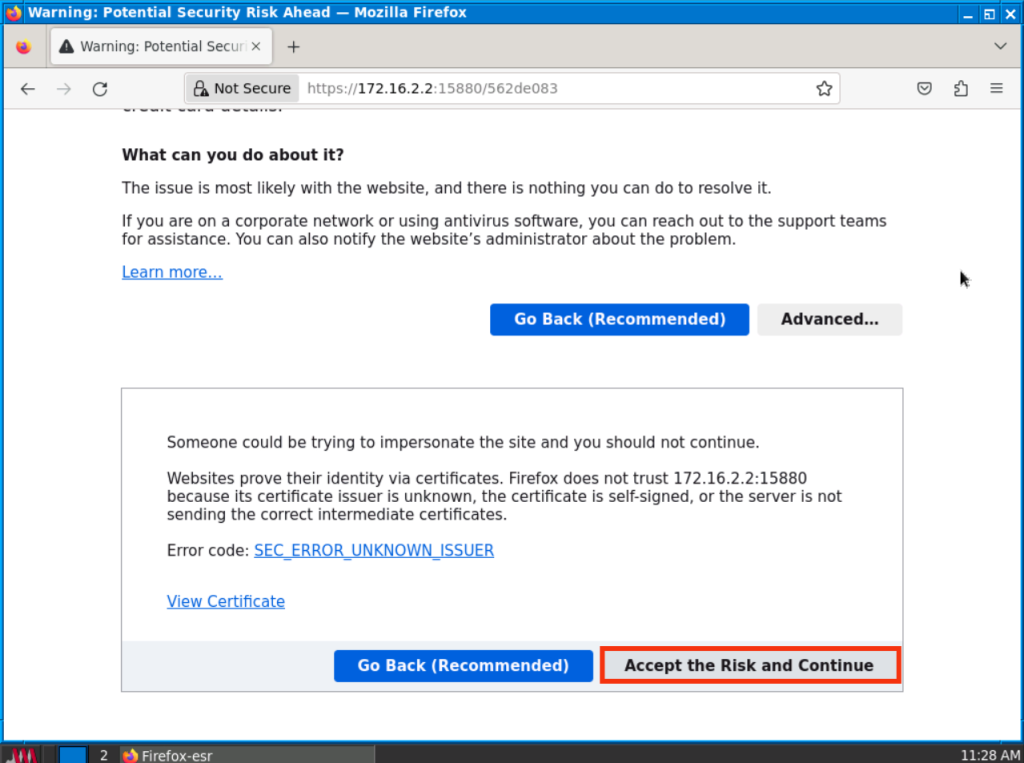Expand the List all tabs chevron
Image resolution: width=1024 pixels, height=763 pixels.
(x=1000, y=46)
